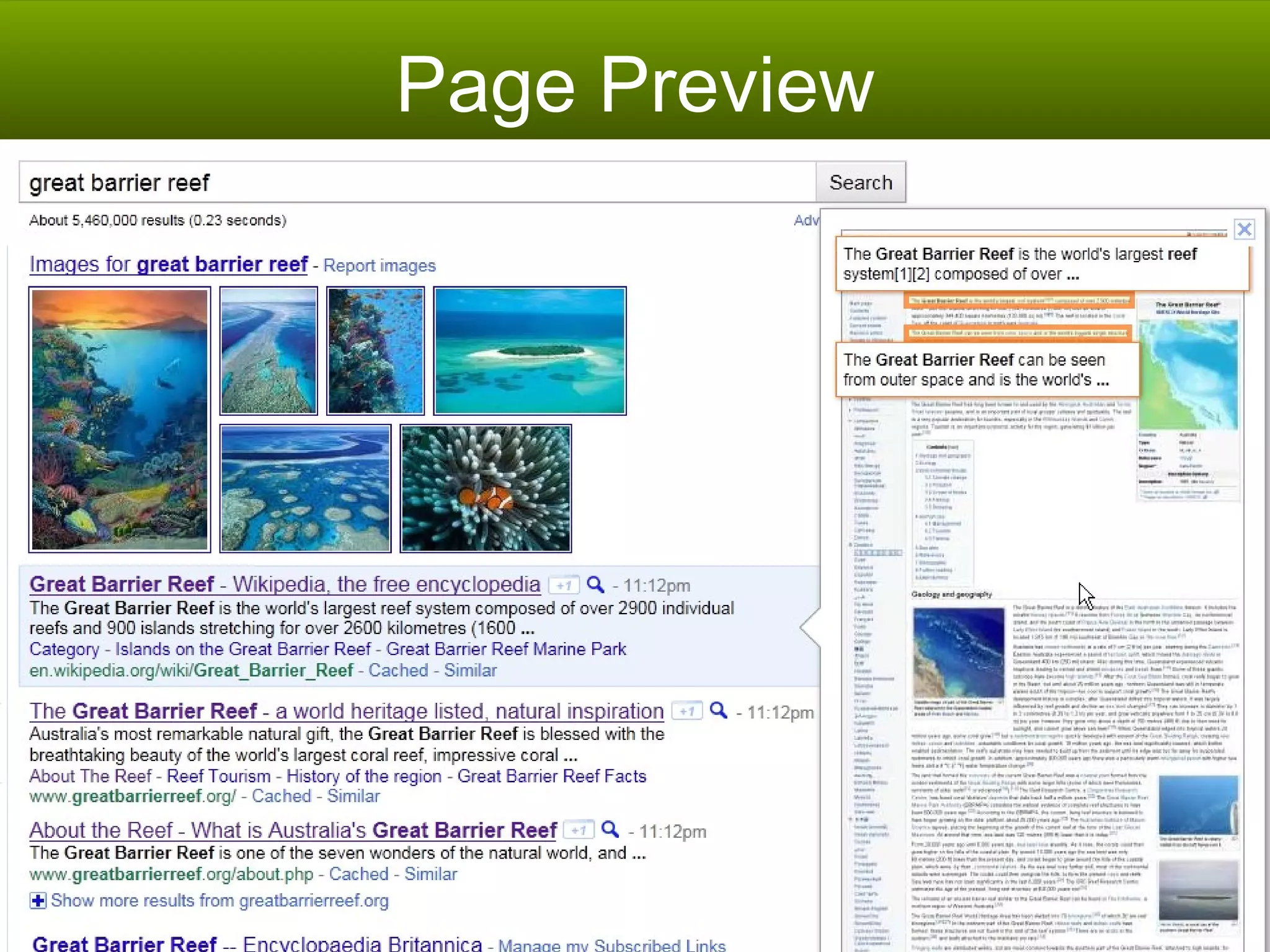Click preview magnifier on Wikipedia result
Image resolution: width=1270 pixels, height=952 pixels.
click(595, 584)
